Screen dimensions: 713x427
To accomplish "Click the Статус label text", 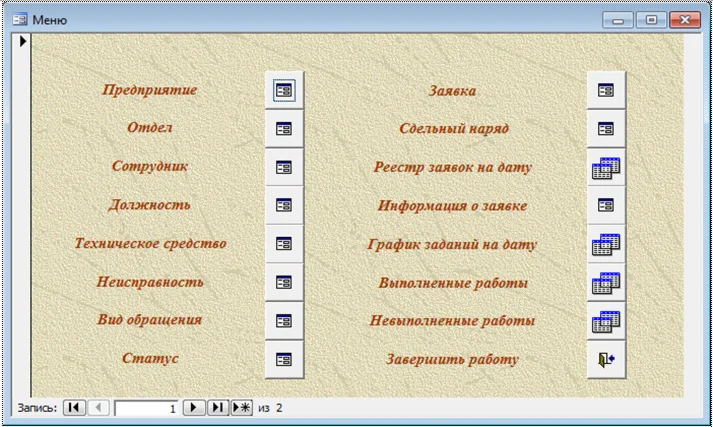I will (x=150, y=358).
